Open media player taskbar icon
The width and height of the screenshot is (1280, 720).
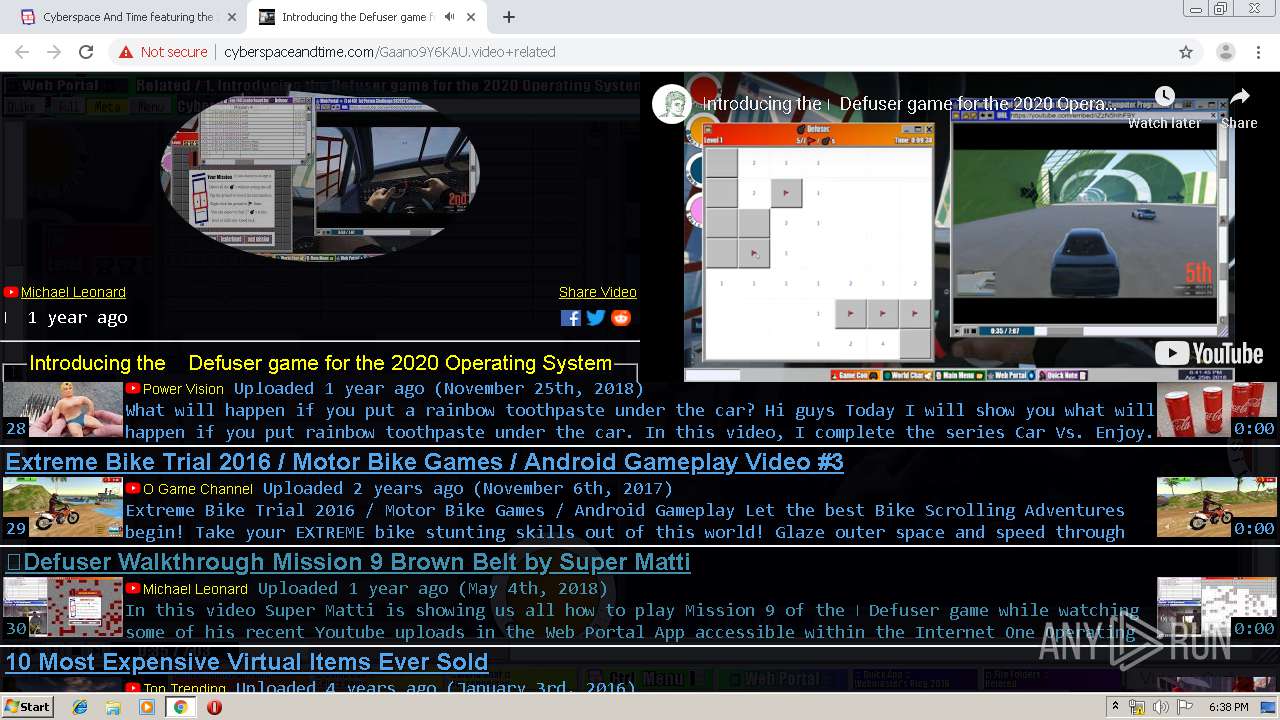(x=147, y=706)
